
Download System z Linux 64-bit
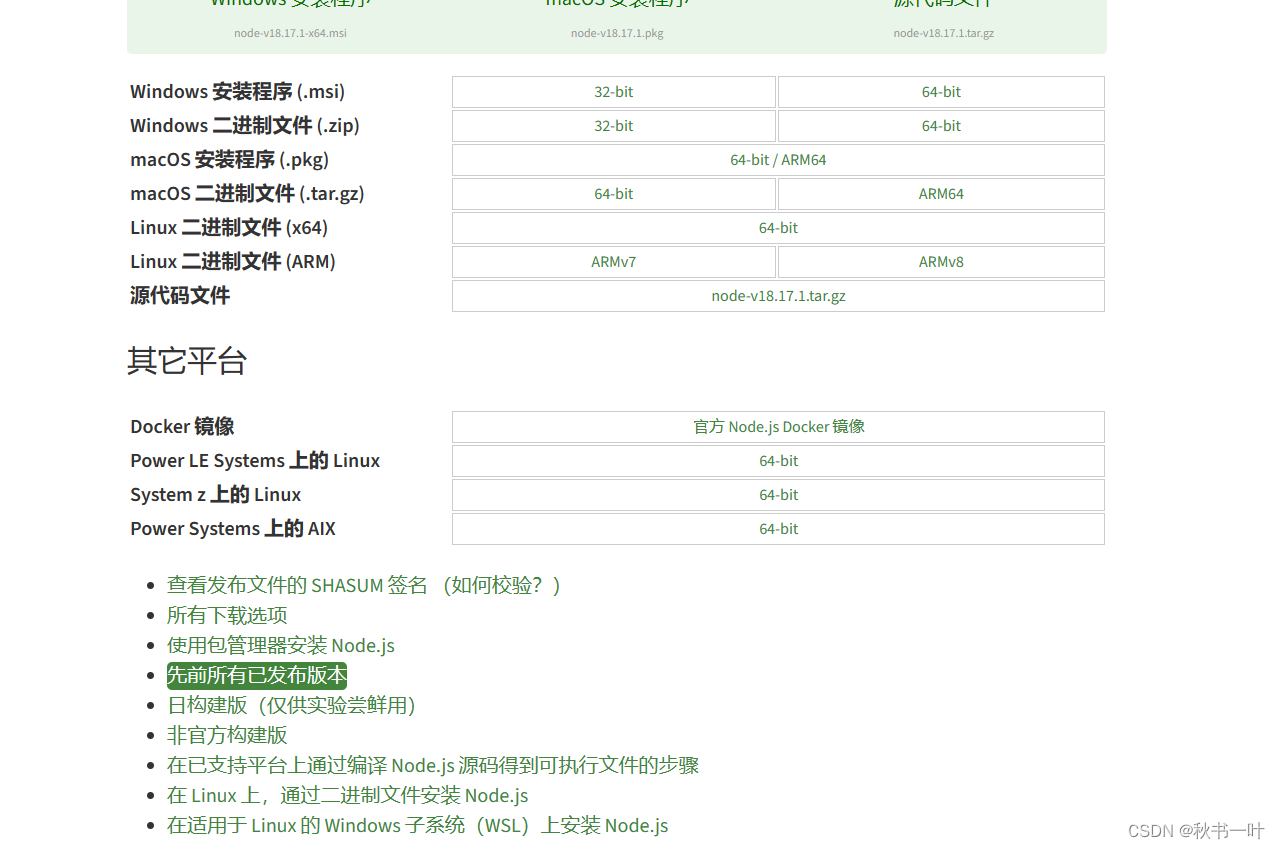point(778,495)
